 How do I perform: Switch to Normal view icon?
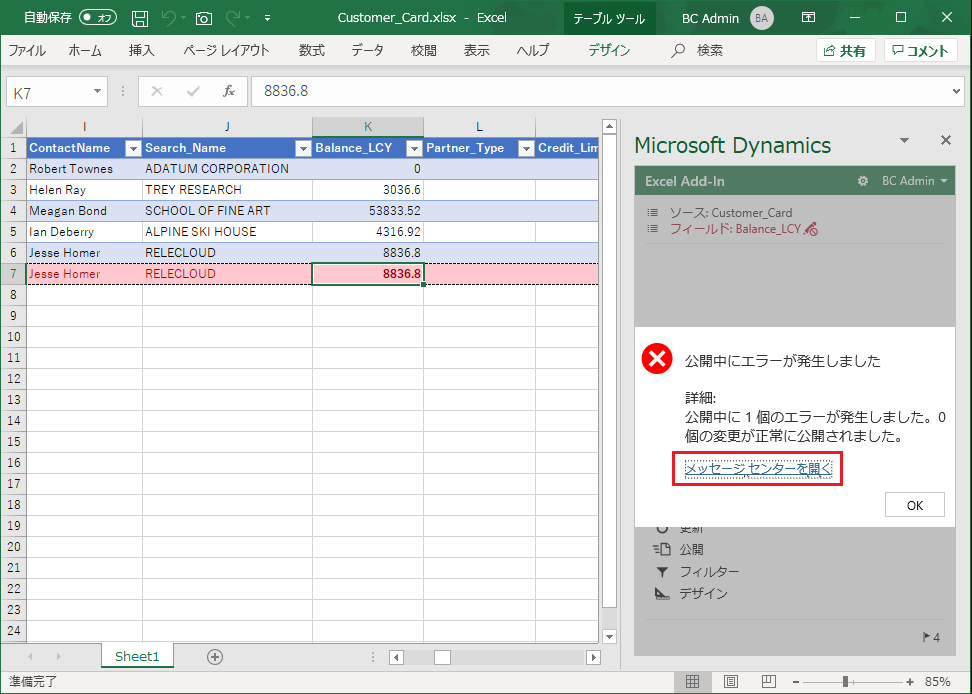pos(692,682)
